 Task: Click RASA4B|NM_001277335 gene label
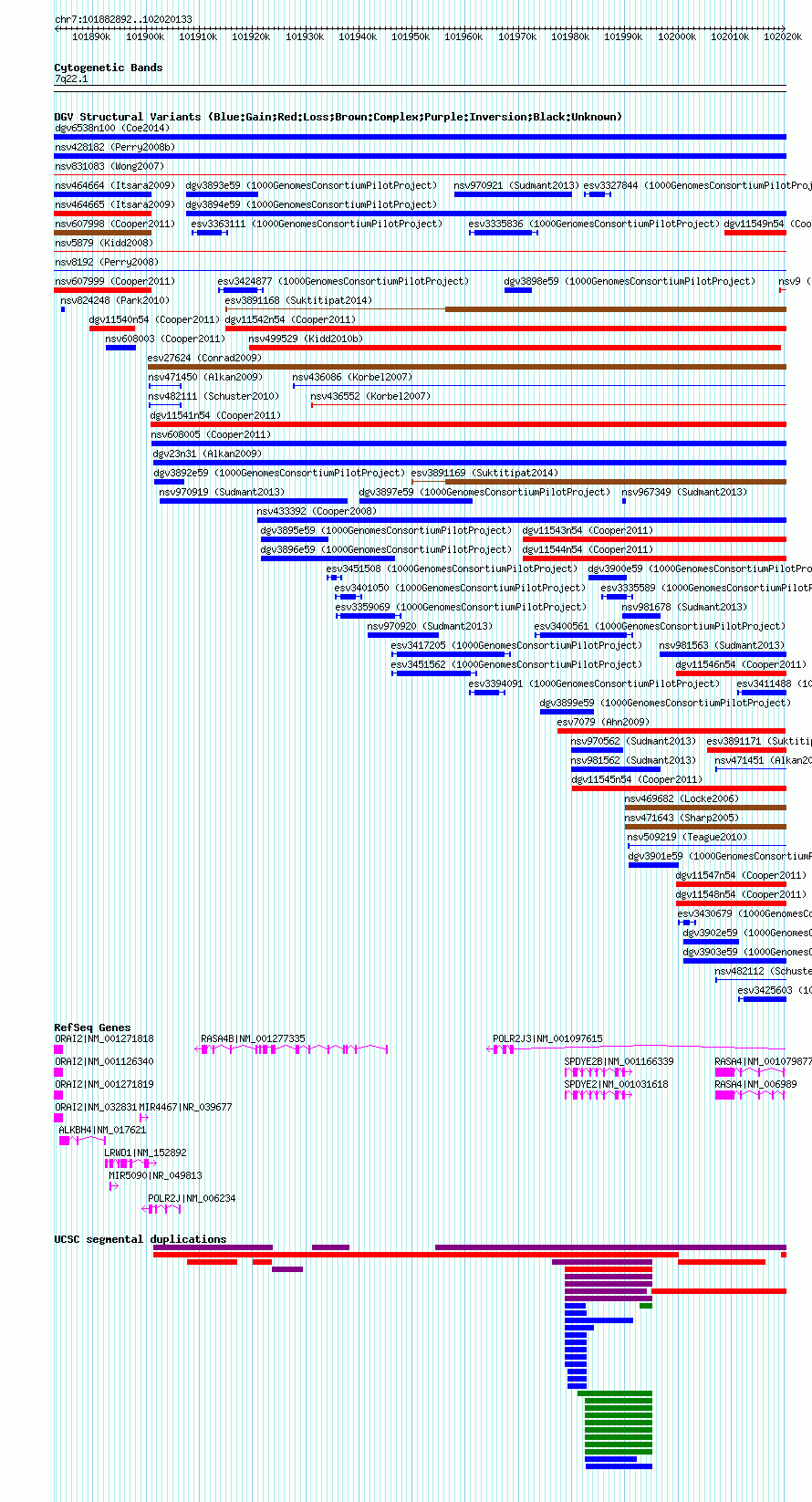253,1038
